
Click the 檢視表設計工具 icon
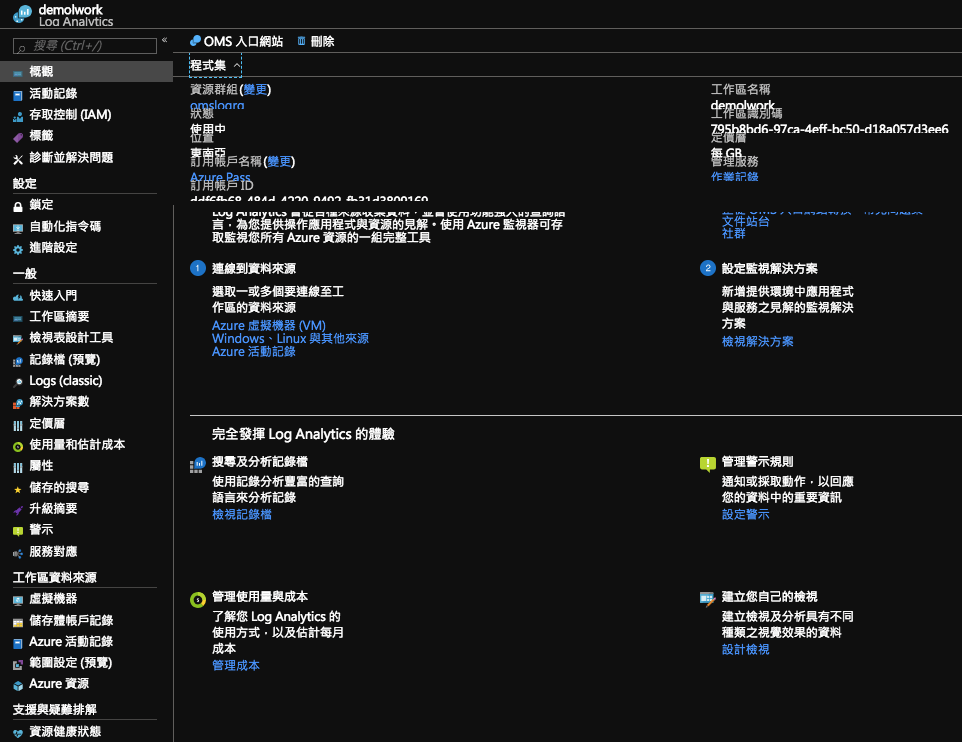coord(18,339)
